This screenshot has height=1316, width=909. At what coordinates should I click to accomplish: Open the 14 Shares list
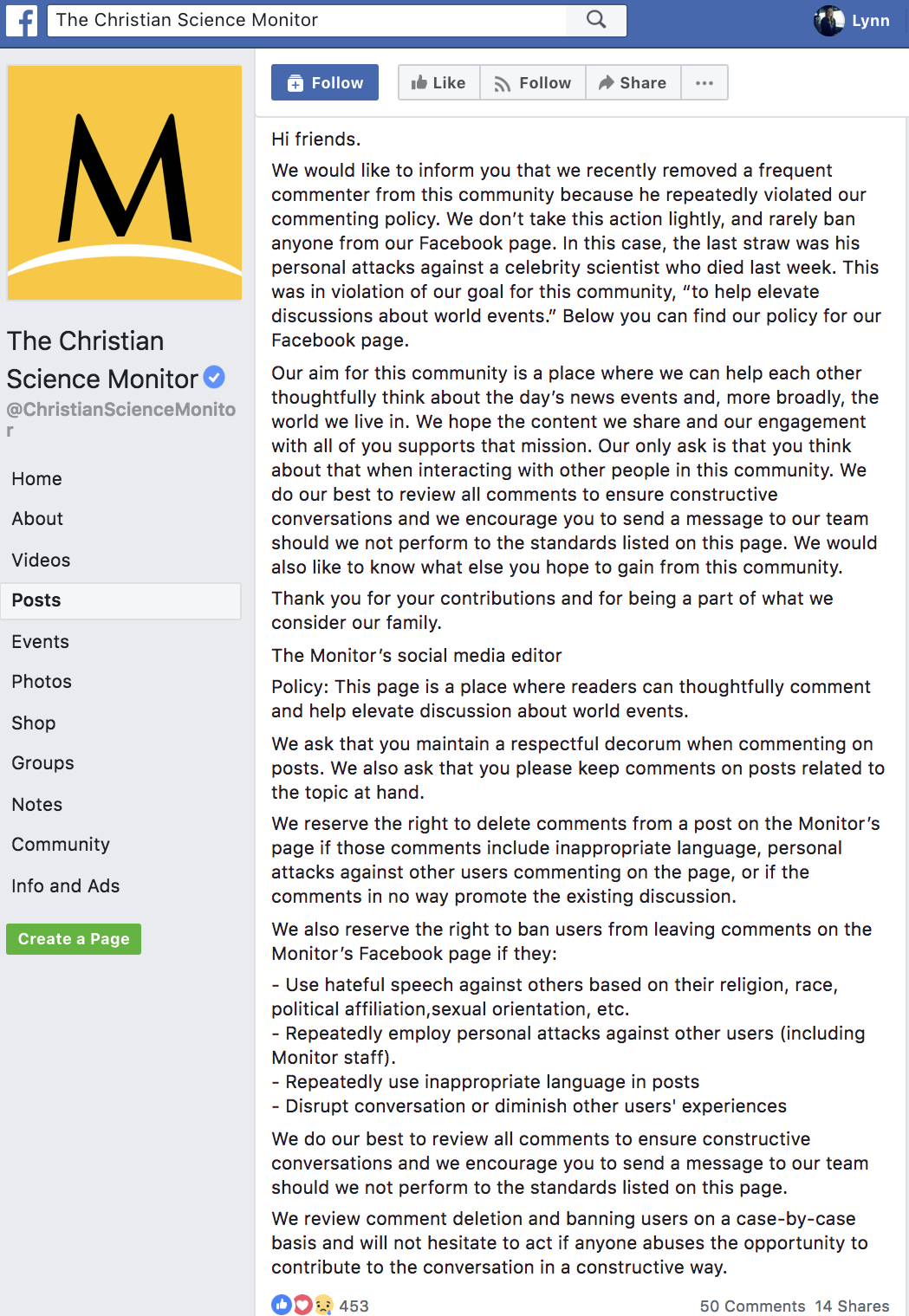(x=851, y=1306)
